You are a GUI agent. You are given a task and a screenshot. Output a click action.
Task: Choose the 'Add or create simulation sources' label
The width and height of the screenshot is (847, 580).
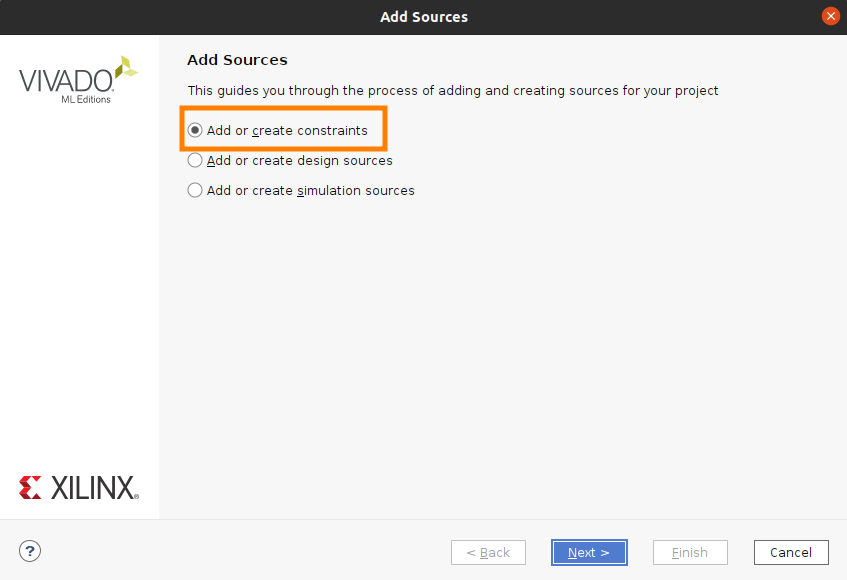(x=311, y=191)
